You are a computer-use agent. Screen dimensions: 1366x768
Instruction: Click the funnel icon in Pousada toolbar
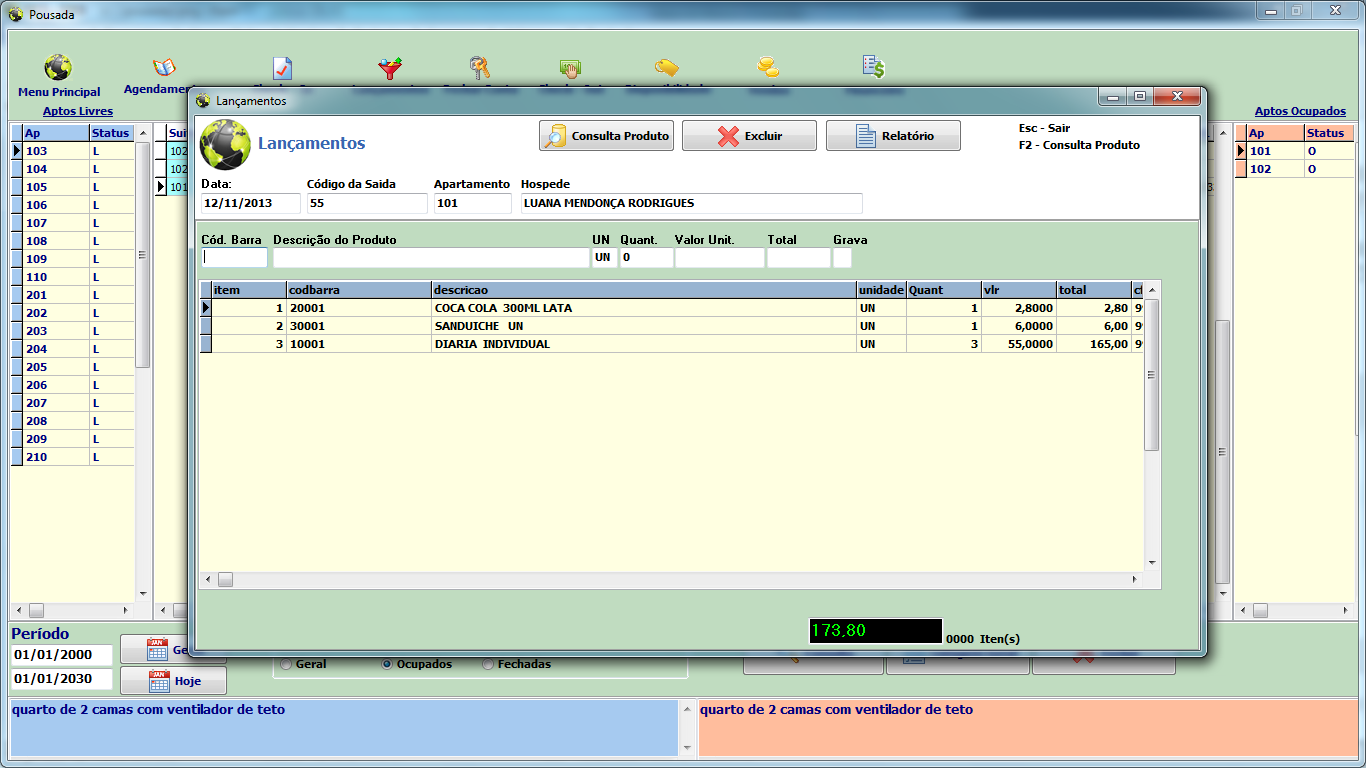[x=390, y=68]
